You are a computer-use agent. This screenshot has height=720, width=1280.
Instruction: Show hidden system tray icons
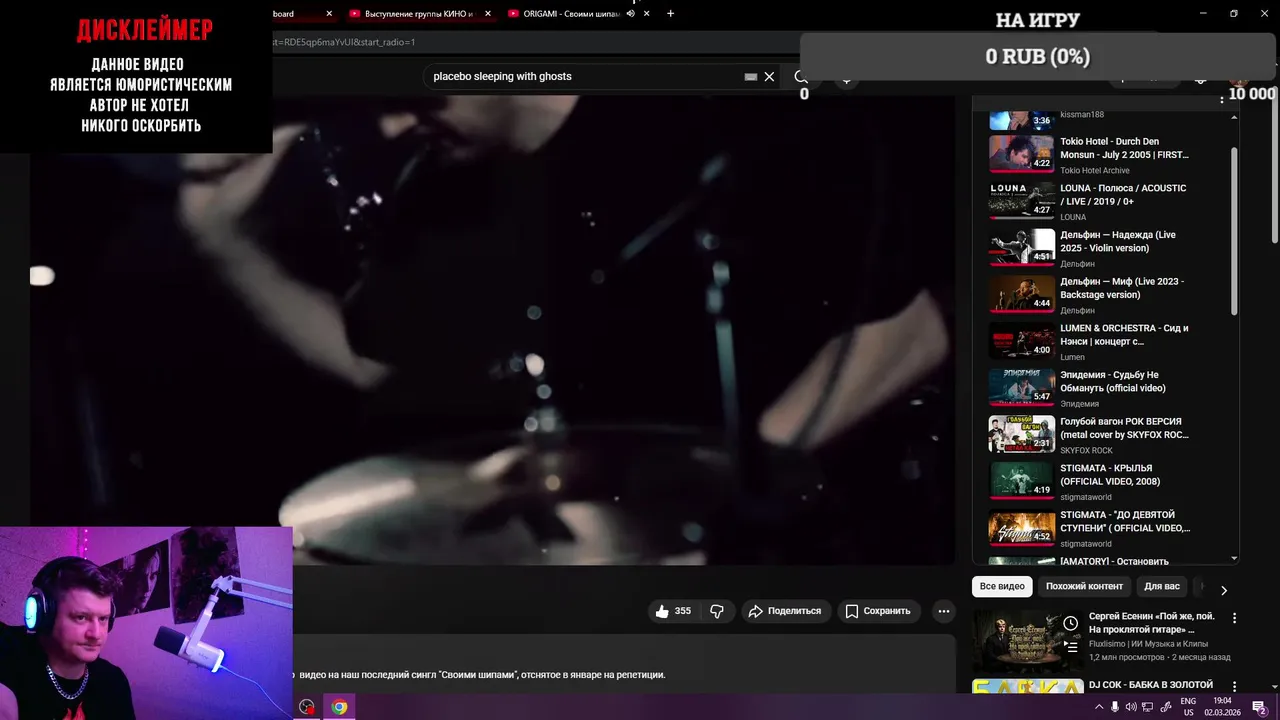point(1099,707)
